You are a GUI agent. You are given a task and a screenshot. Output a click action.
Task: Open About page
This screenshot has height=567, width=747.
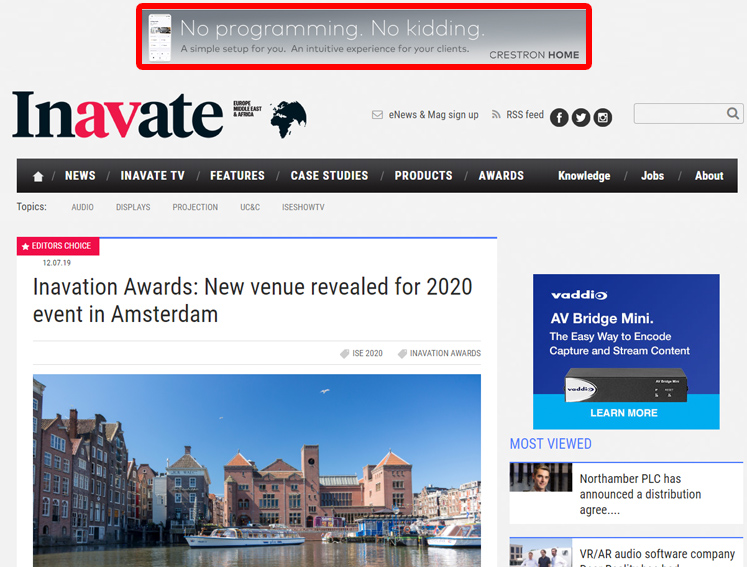[x=709, y=176]
